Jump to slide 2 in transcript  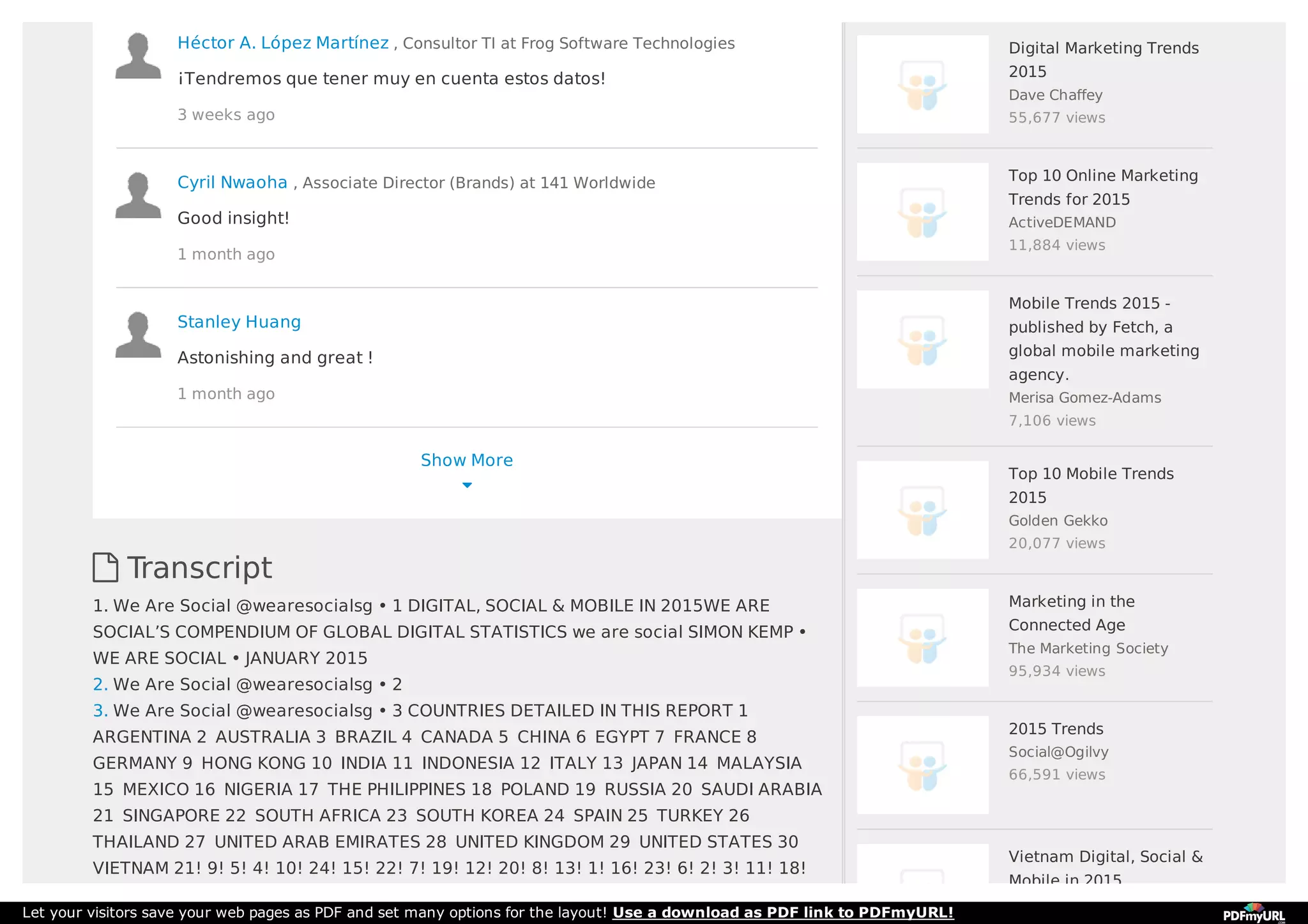point(100,685)
